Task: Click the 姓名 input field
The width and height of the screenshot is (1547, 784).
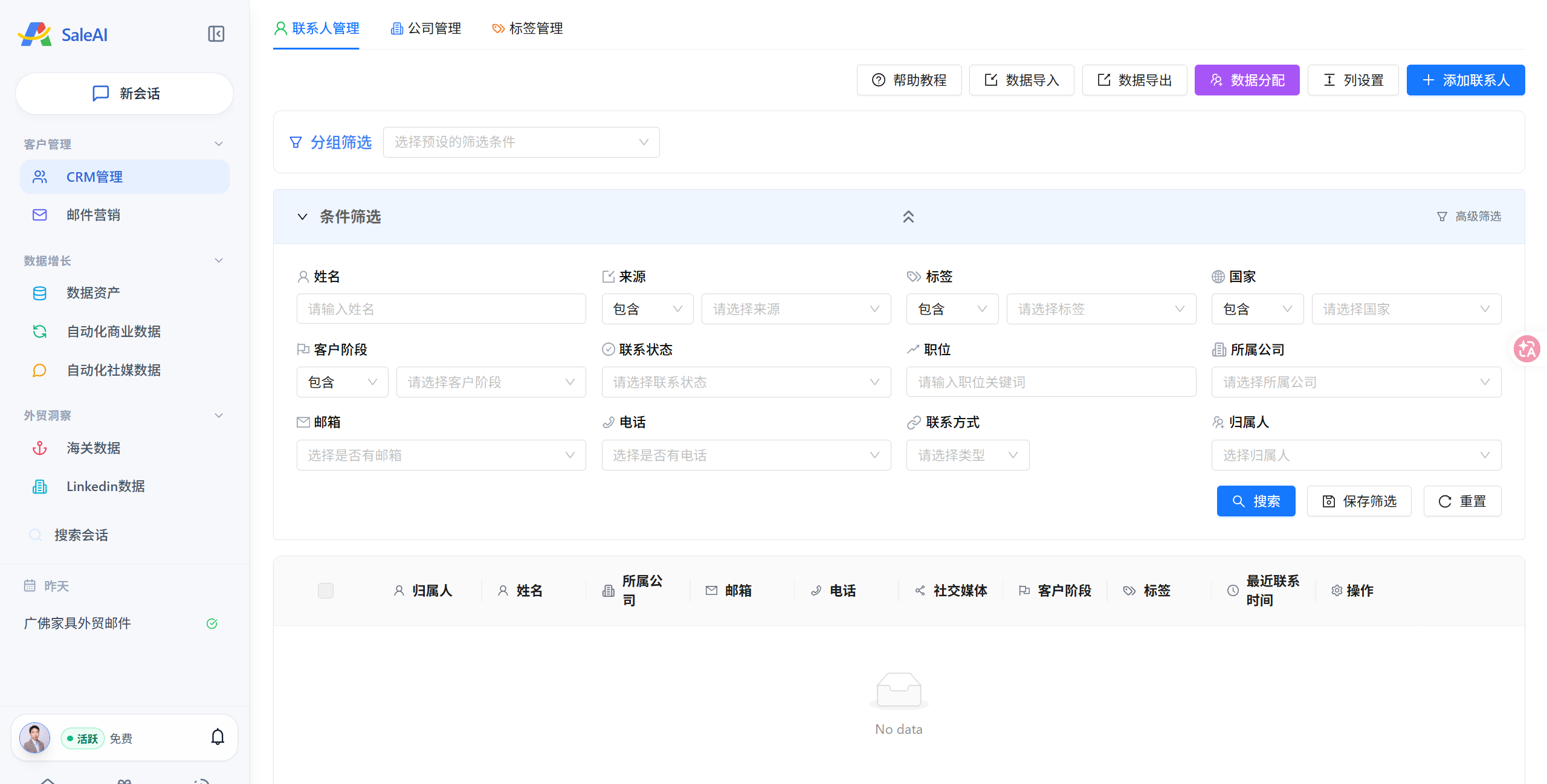Action: 441,309
